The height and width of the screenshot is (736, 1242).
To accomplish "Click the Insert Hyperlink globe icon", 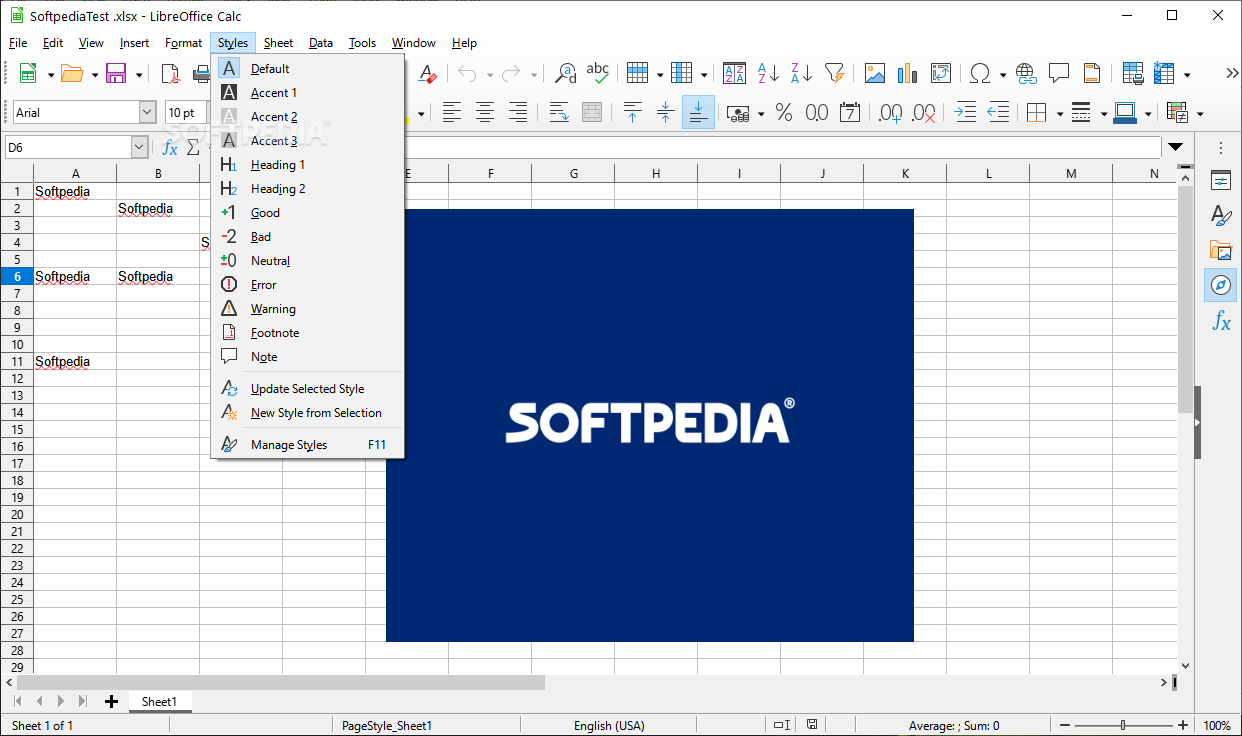I will pyautogui.click(x=1026, y=73).
